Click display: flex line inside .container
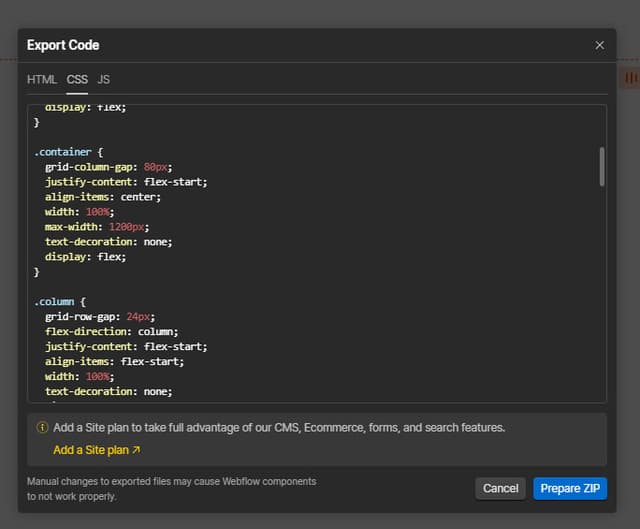The image size is (640, 529). pos(86,257)
